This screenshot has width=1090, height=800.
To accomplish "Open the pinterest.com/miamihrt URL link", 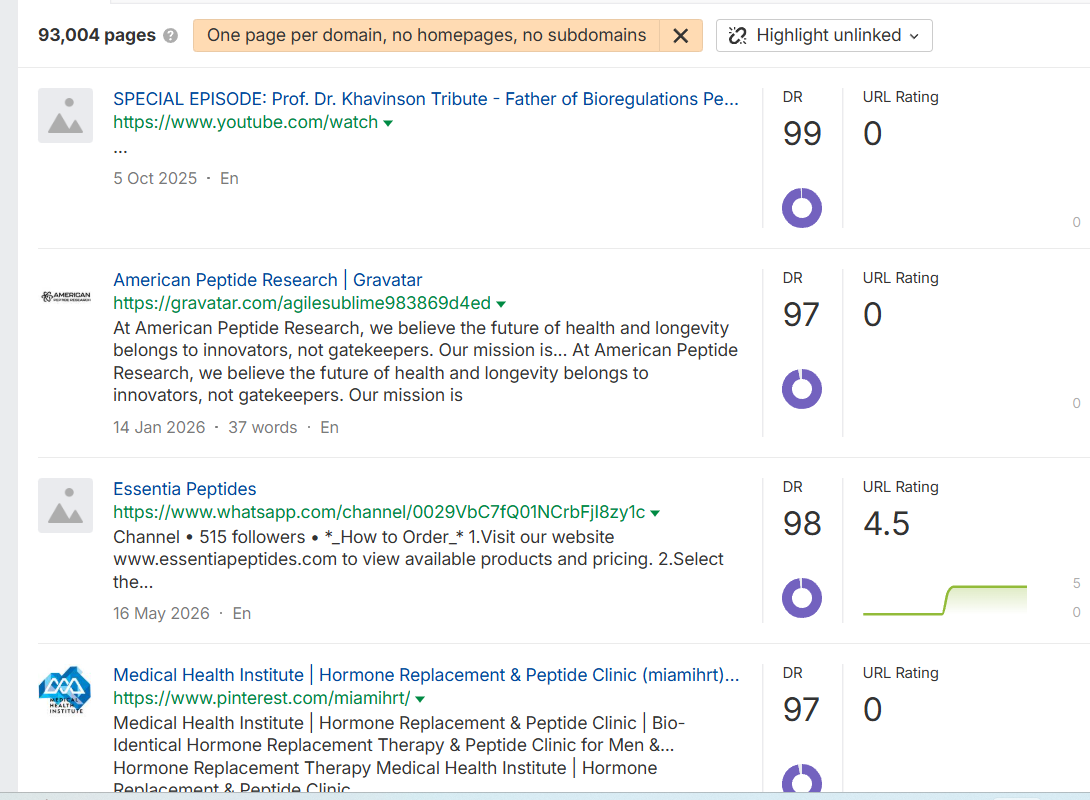I will point(261,698).
